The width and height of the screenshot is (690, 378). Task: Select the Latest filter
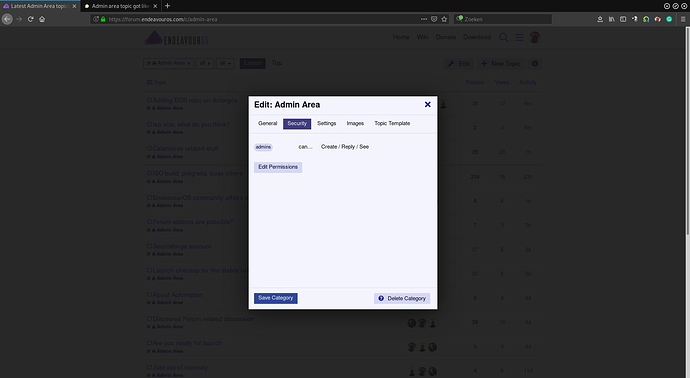(252, 63)
